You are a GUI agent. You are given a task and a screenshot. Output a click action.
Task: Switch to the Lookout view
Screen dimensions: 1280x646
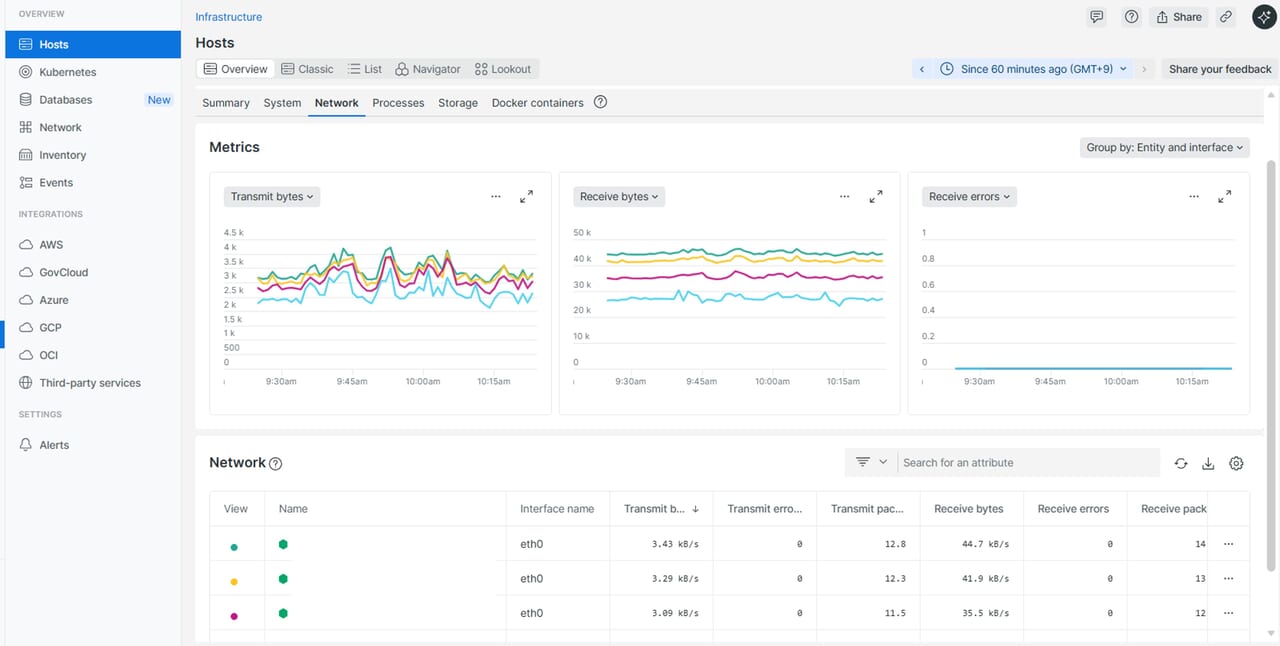pyautogui.click(x=503, y=69)
